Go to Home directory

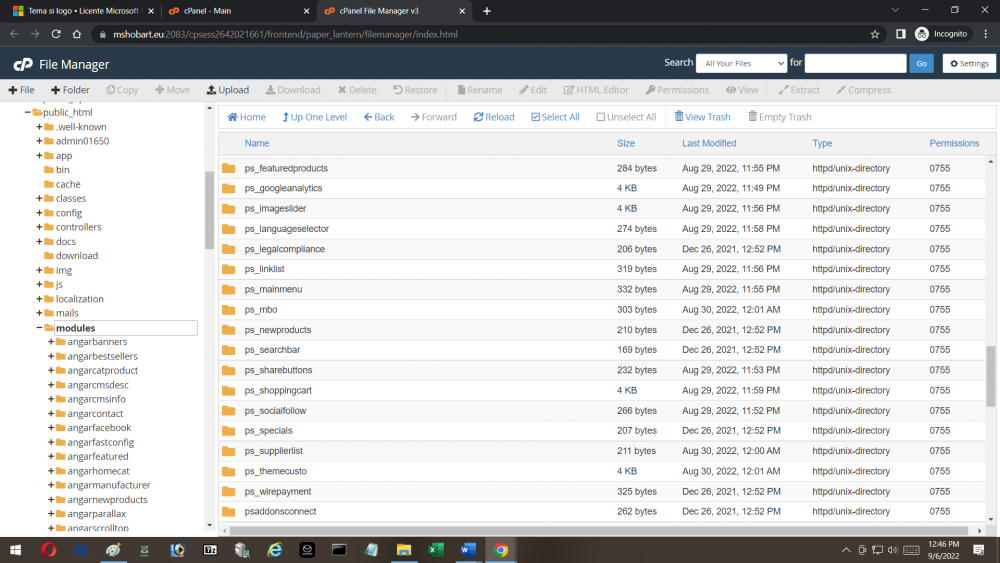(246, 117)
